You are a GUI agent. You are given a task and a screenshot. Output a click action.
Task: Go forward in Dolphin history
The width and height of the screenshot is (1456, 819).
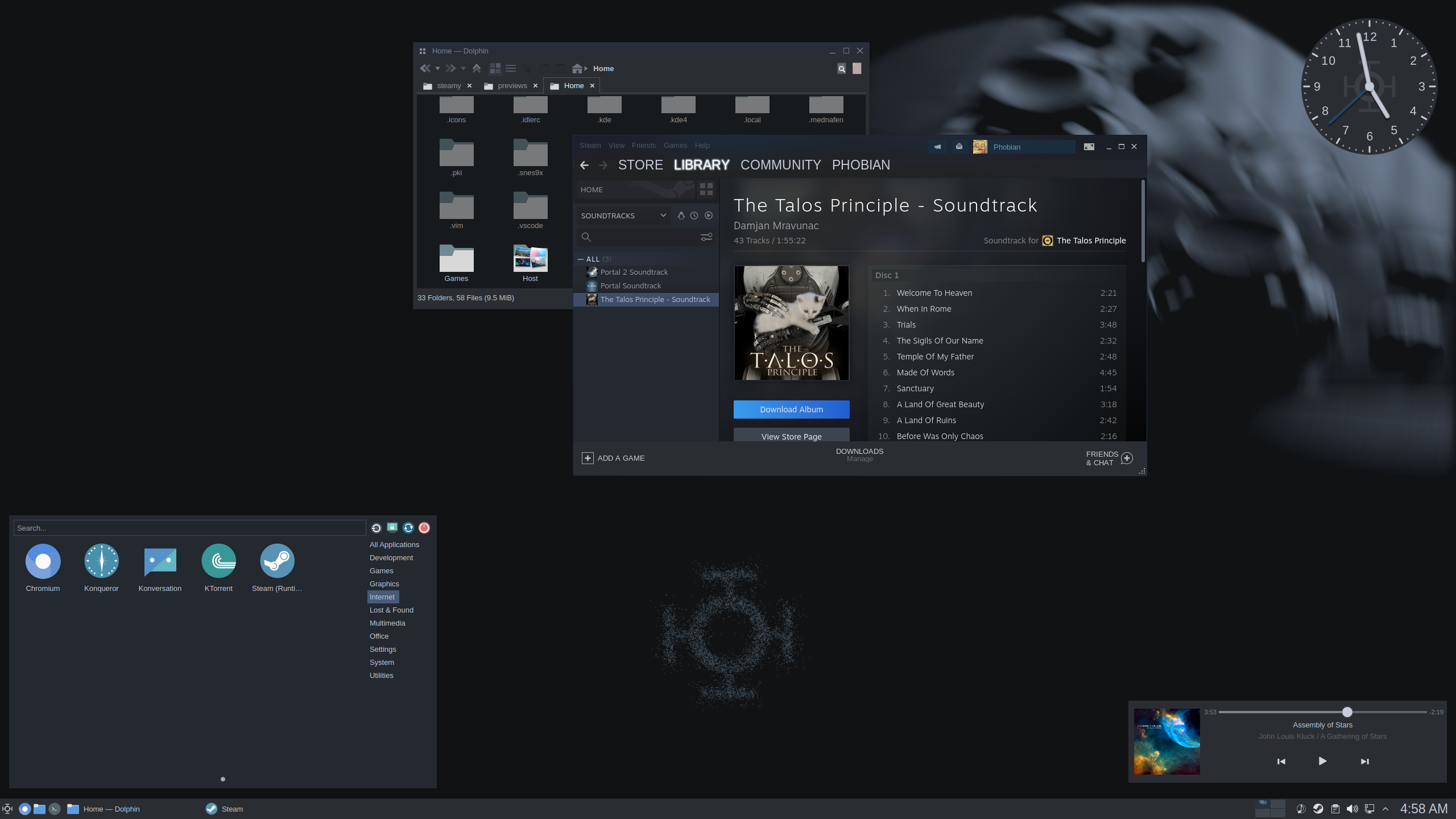(x=450, y=68)
